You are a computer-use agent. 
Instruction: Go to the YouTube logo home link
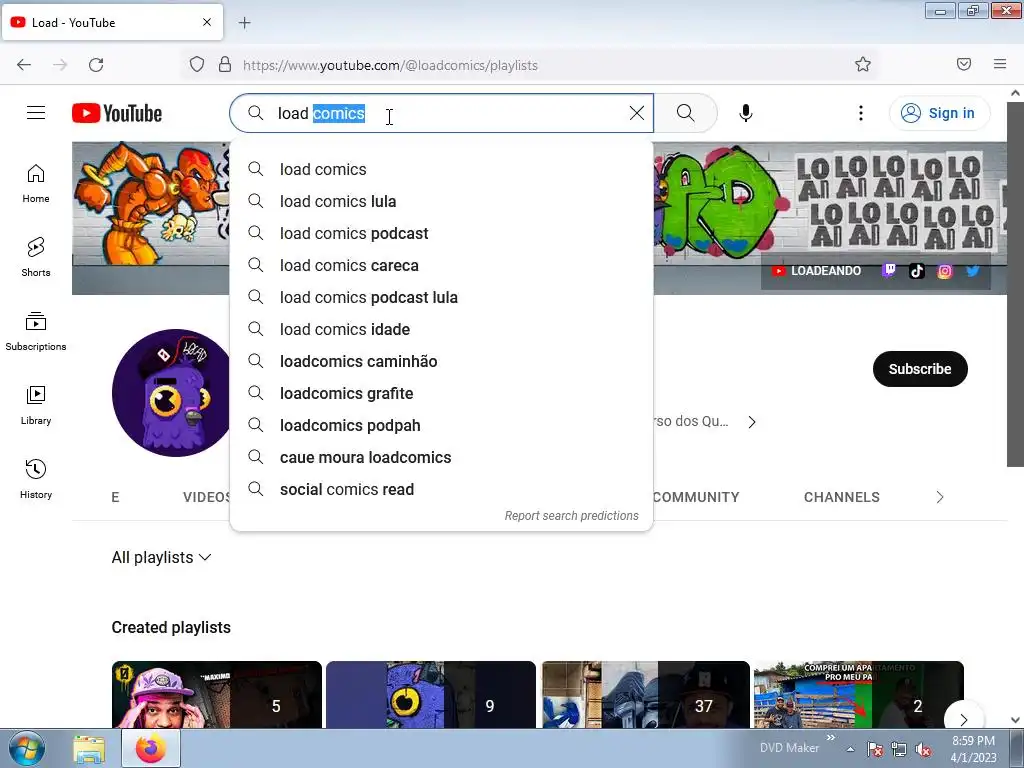point(117,113)
